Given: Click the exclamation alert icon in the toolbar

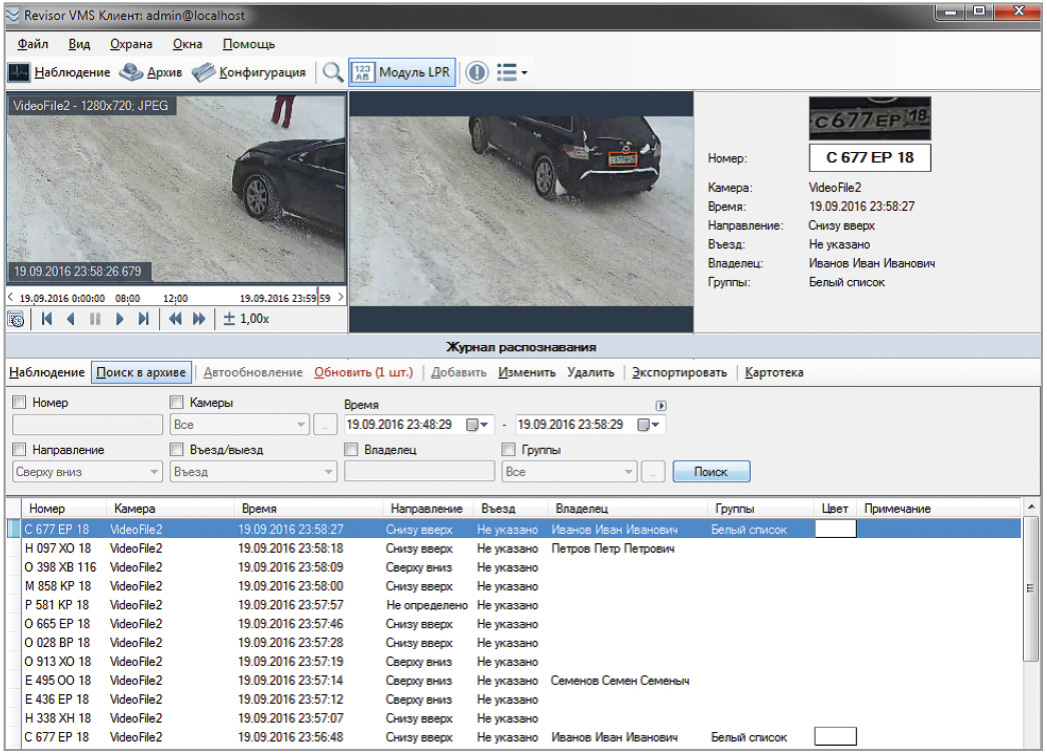Looking at the screenshot, I should tap(477, 72).
